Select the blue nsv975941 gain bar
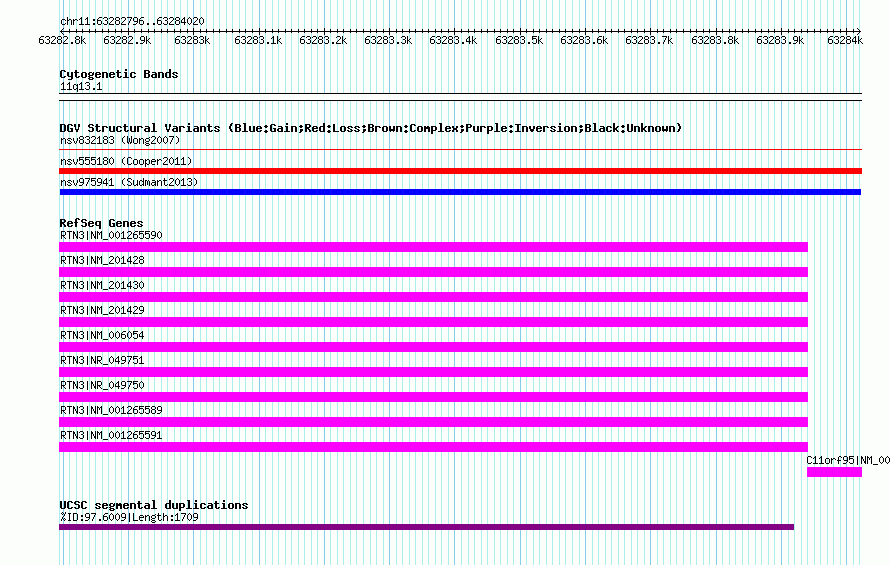The width and height of the screenshot is (890, 565). 460,192
